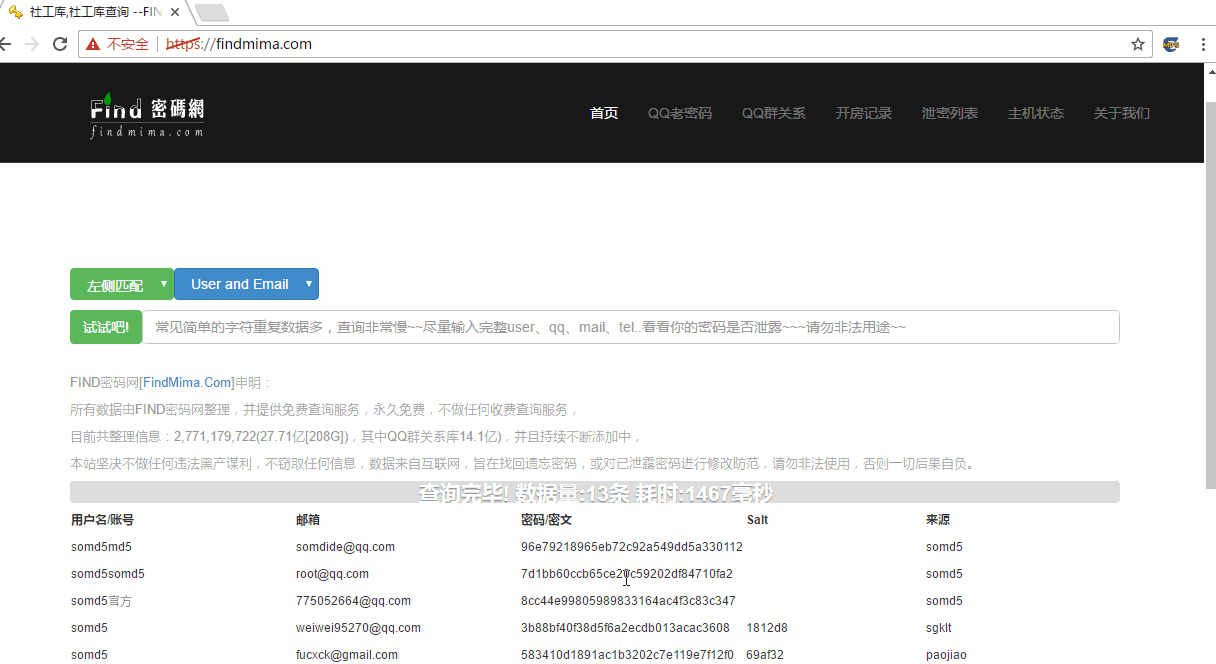Focus the search query input field
The width and height of the screenshot is (1216, 664).
tap(630, 327)
